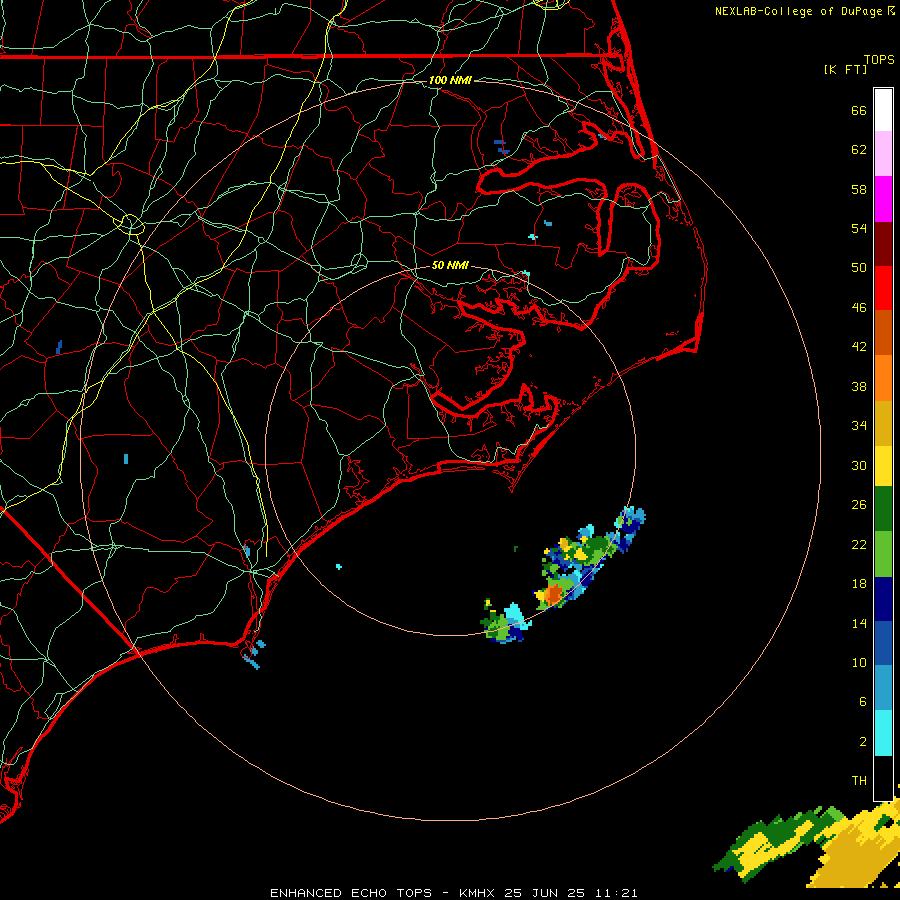Viewport: 900px width, 900px height.
Task: Click the cyan 6 kft legend swatch
Action: pyautogui.click(x=883, y=733)
